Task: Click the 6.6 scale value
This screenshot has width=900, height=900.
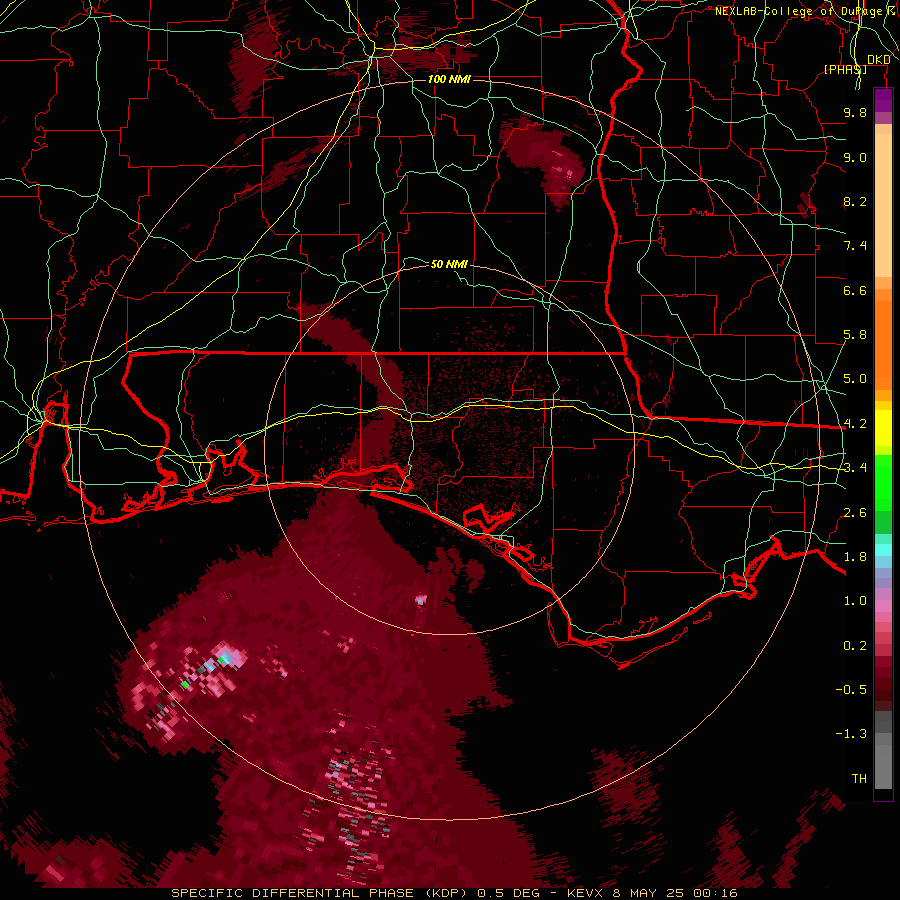Action: (x=855, y=290)
